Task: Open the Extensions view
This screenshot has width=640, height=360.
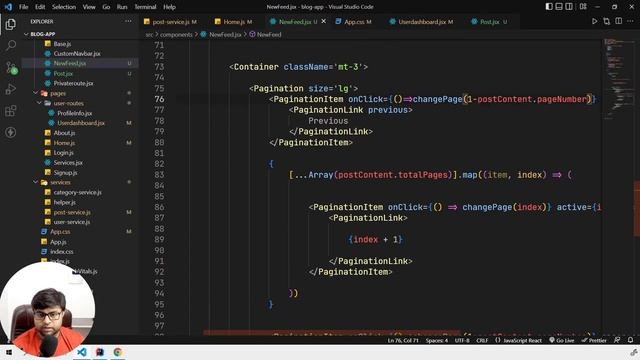Action: click(x=11, y=111)
